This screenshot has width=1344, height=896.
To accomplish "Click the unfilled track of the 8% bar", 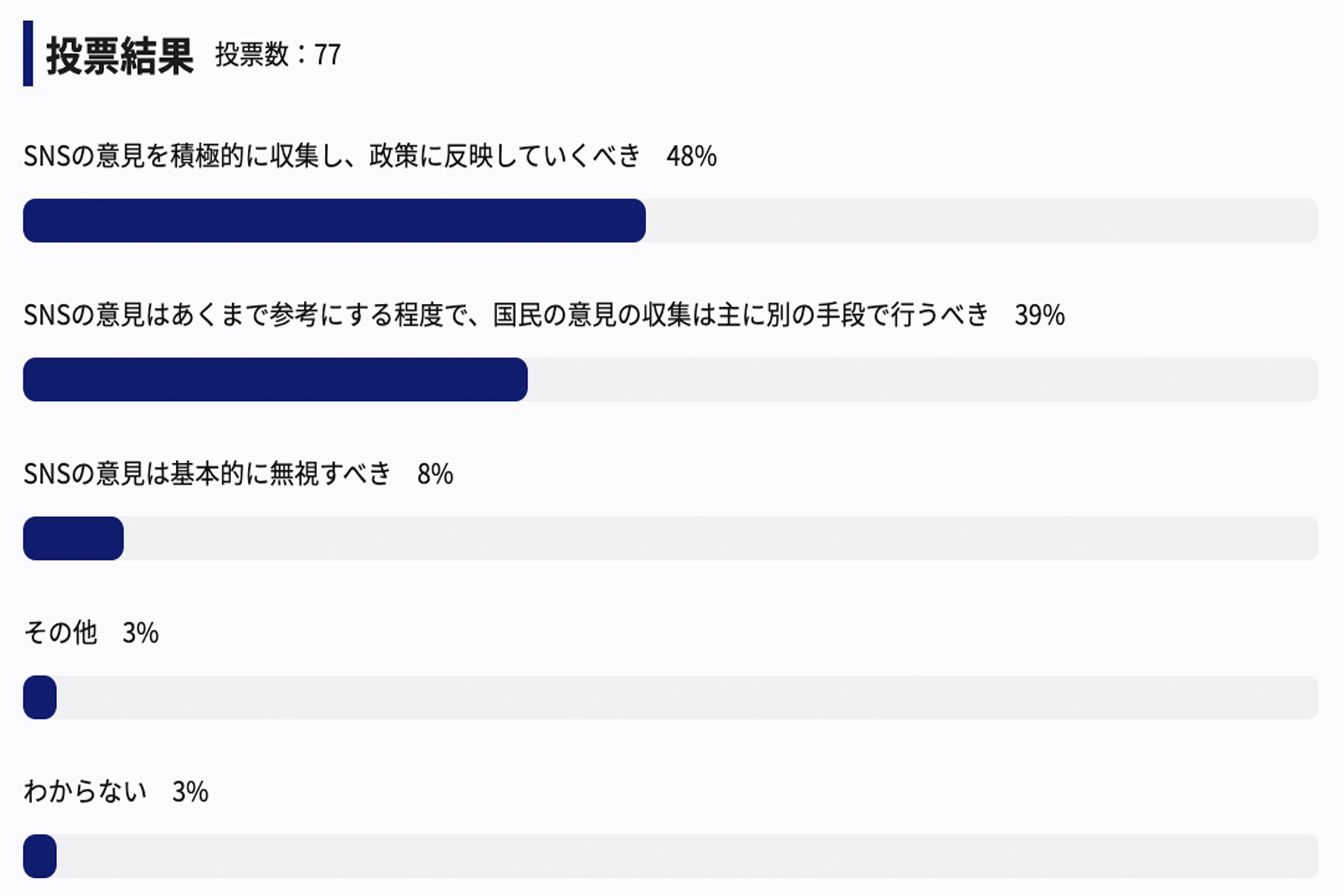I will (721, 538).
